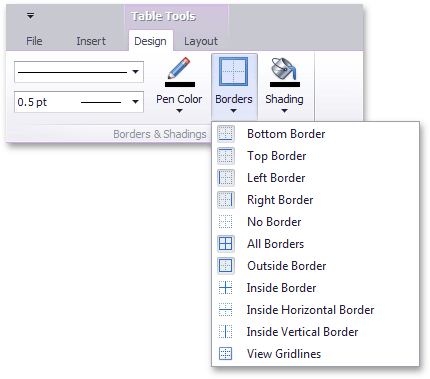430x379 pixels.
Task: Apply the Right Border icon
Action: point(226,200)
